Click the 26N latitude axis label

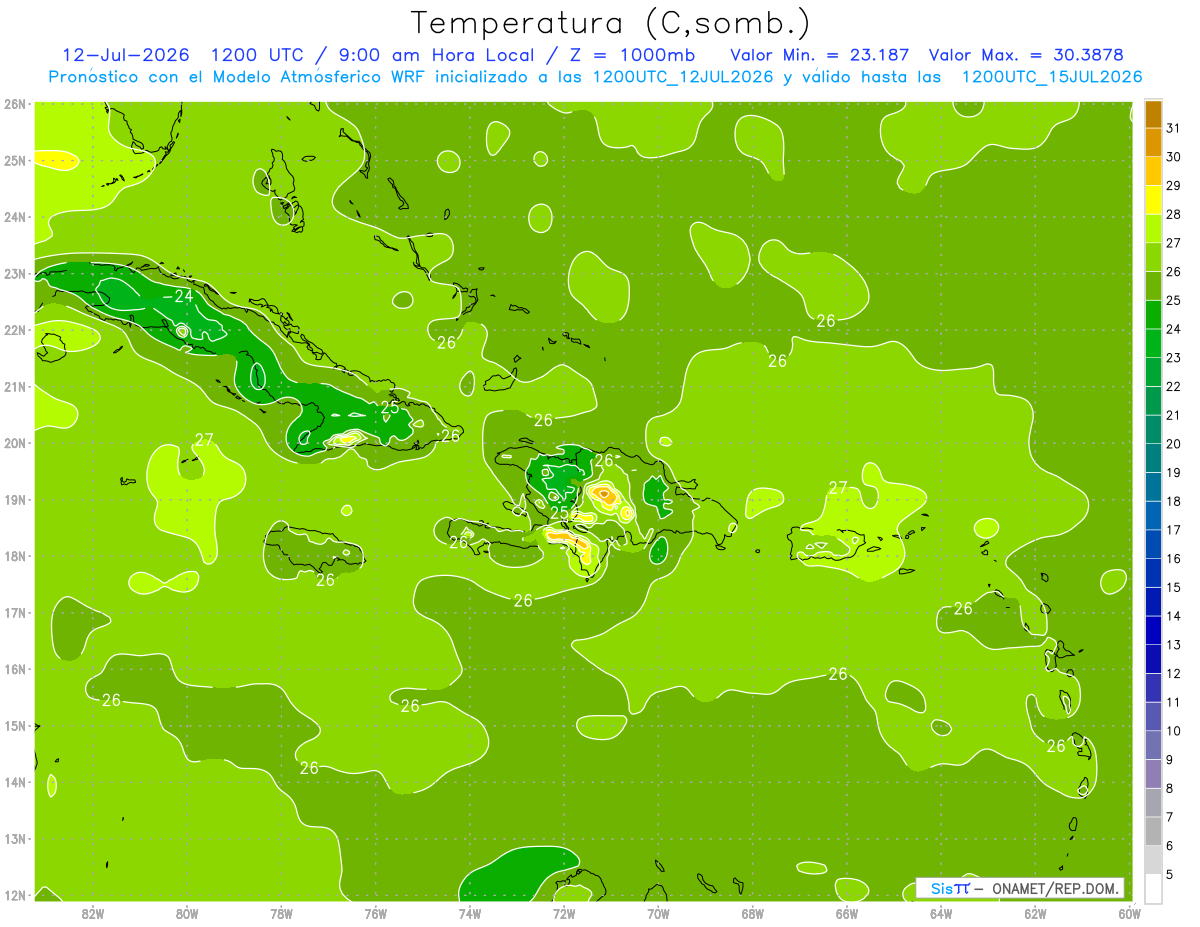16,104
